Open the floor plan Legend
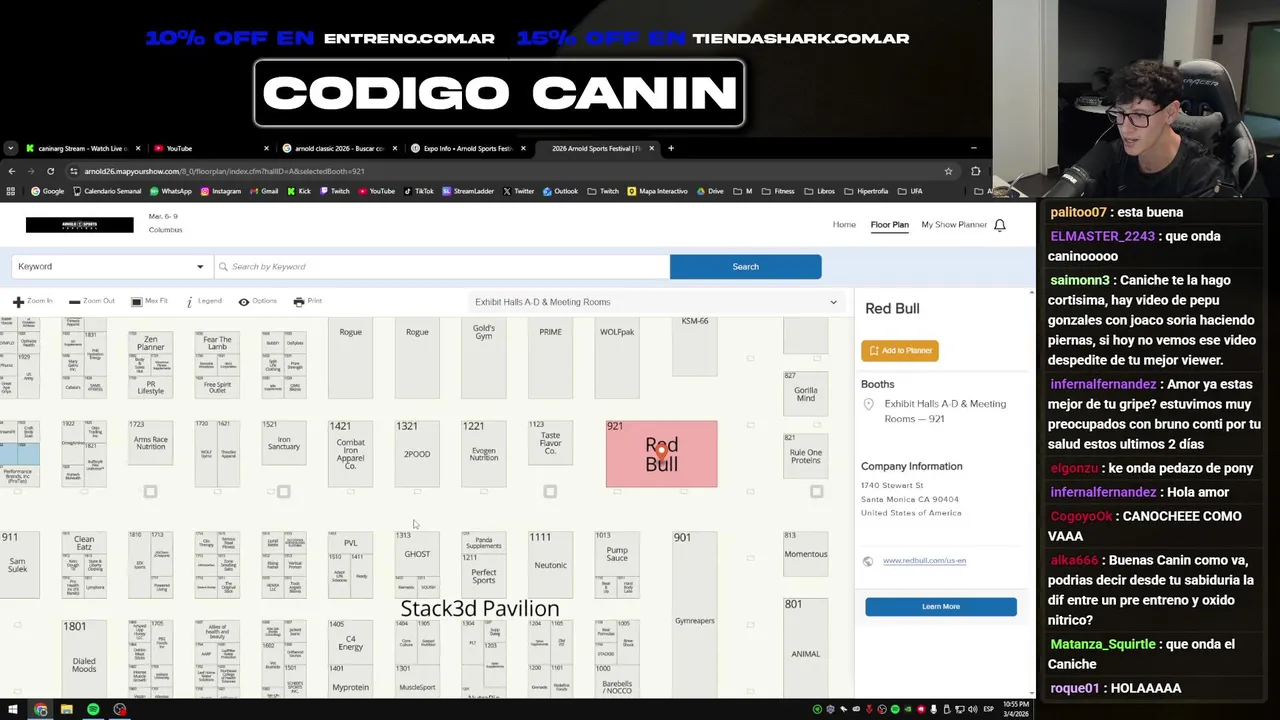Image resolution: width=1280 pixels, height=720 pixels. coord(204,301)
